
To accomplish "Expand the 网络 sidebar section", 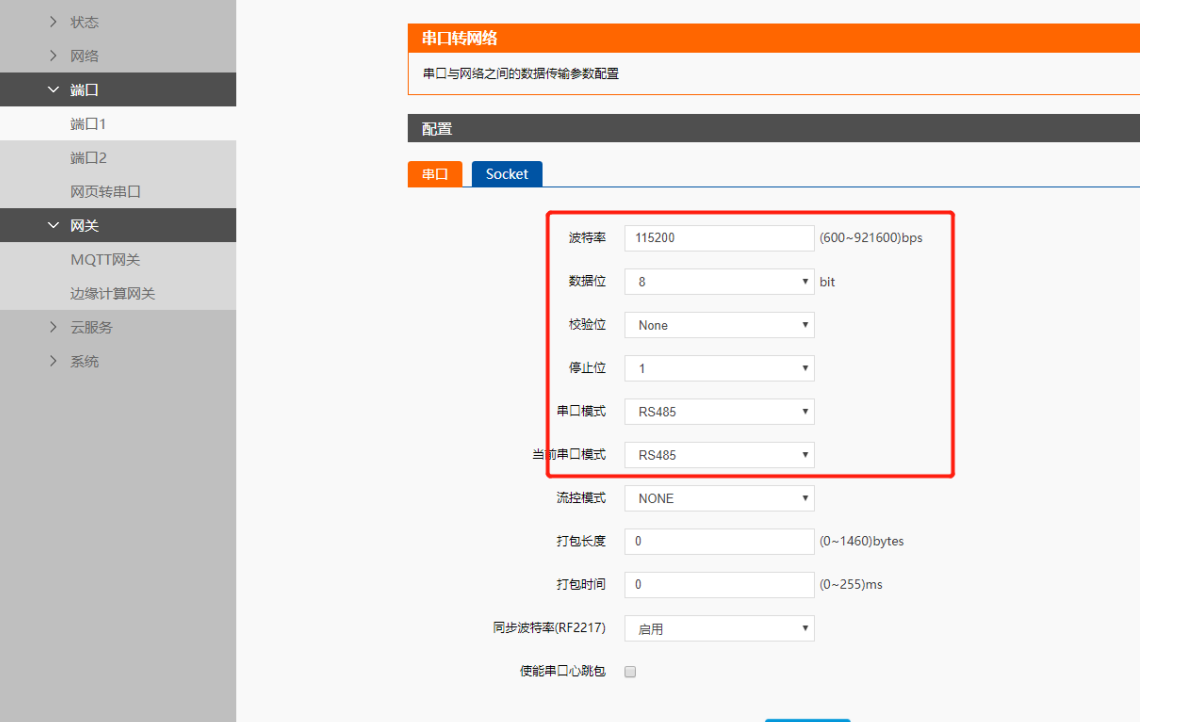I will click(84, 56).
